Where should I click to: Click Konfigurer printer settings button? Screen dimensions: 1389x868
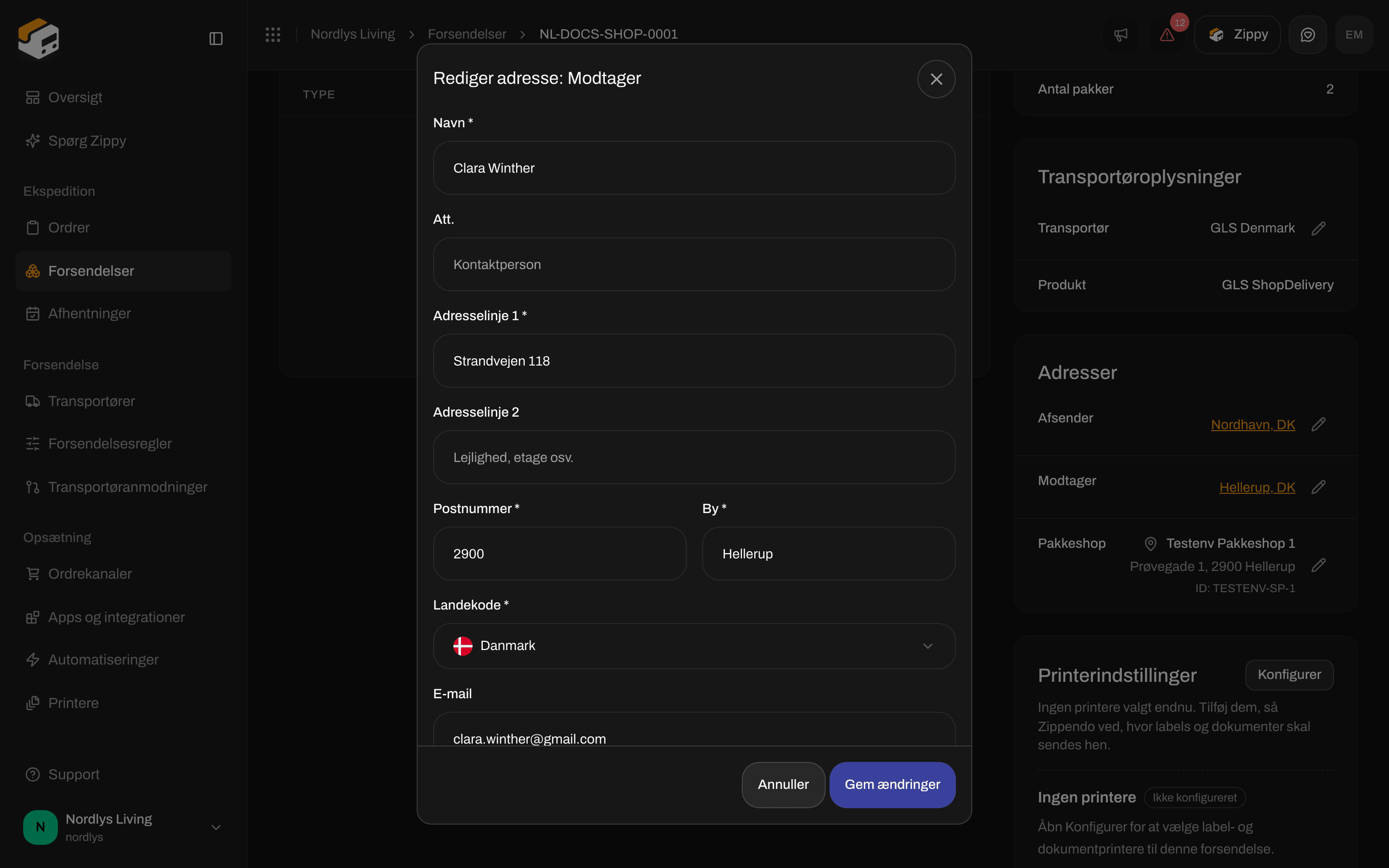[1289, 675]
